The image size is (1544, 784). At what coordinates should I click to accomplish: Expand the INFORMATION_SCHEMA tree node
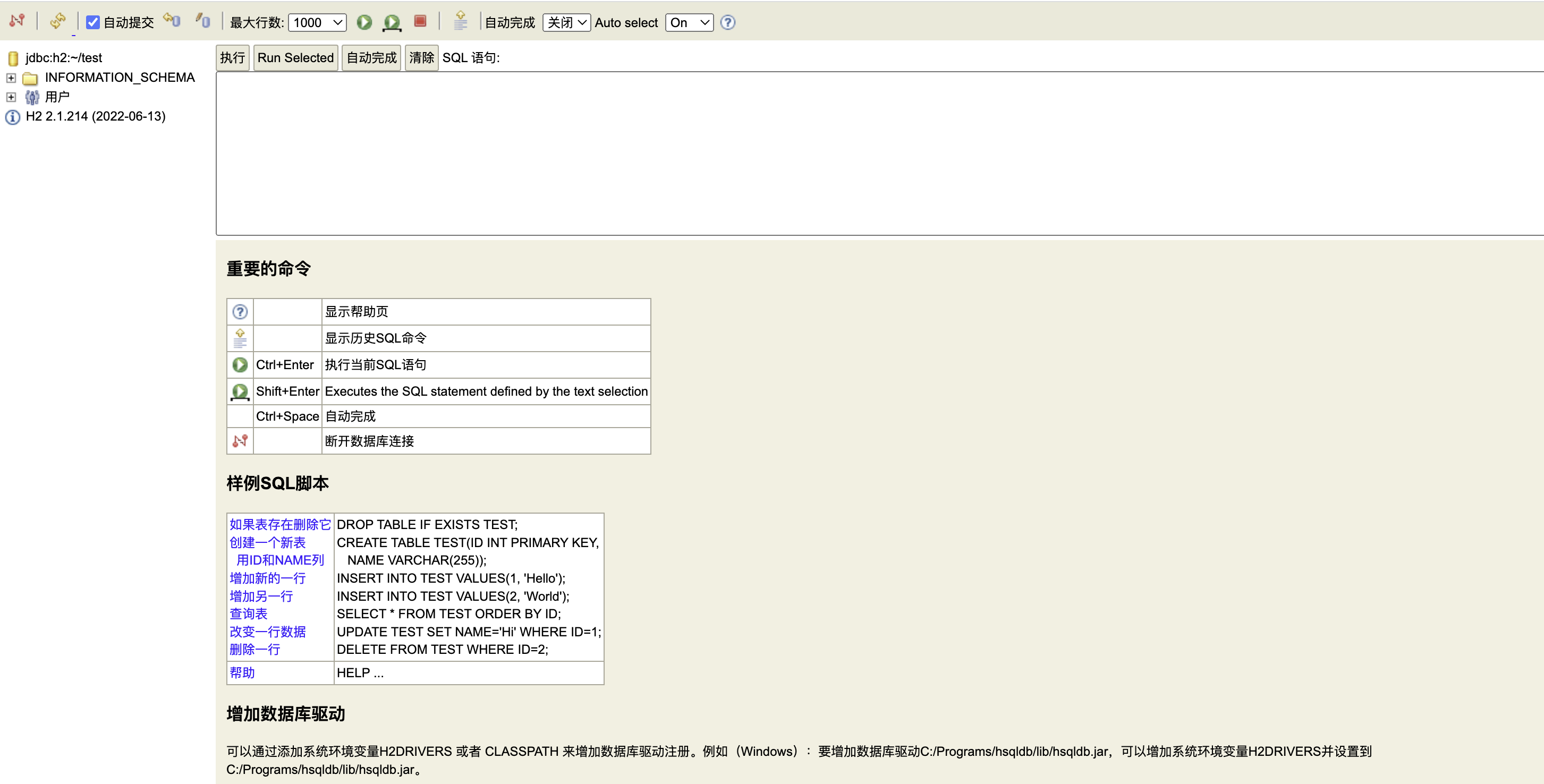pos(11,78)
